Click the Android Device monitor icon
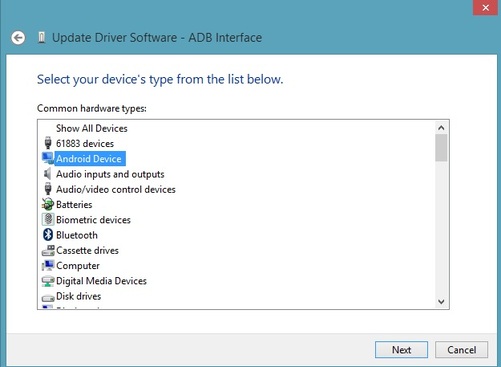The image size is (501, 367). coord(48,158)
